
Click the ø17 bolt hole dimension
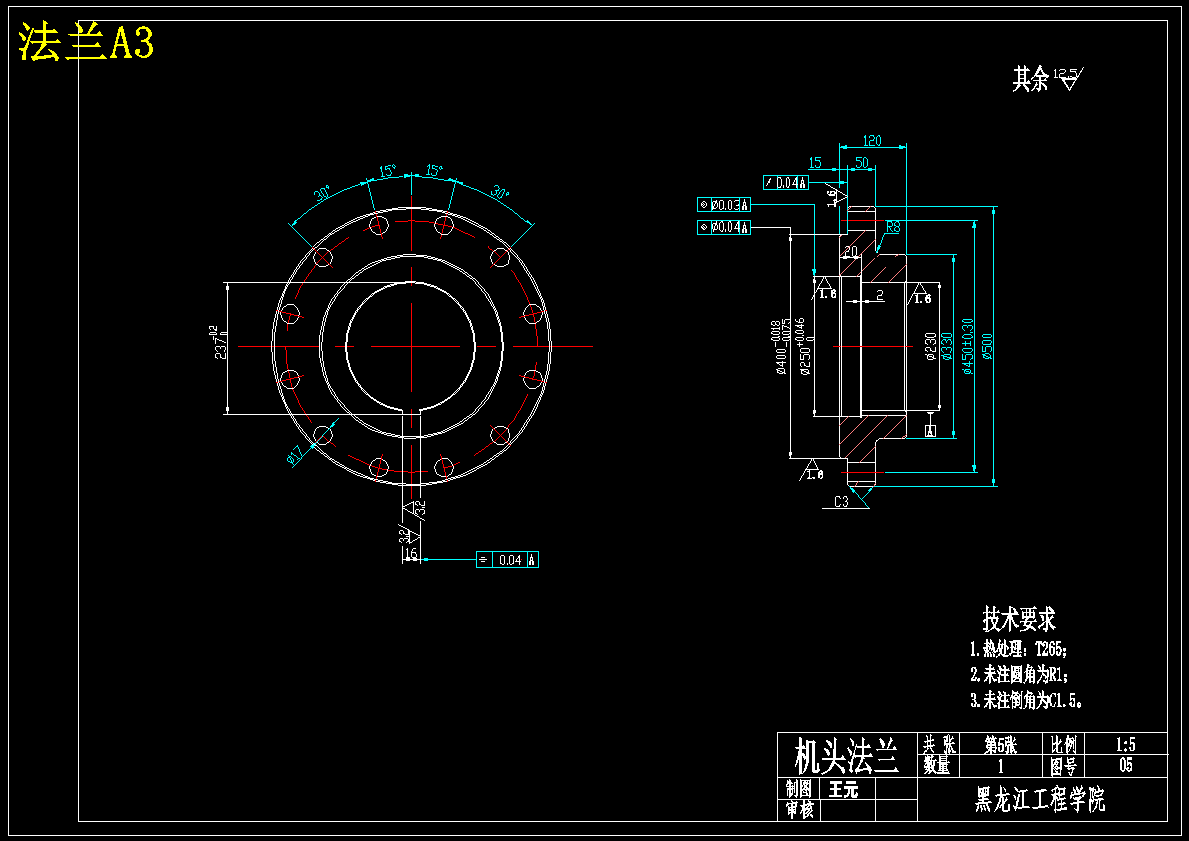click(x=296, y=455)
